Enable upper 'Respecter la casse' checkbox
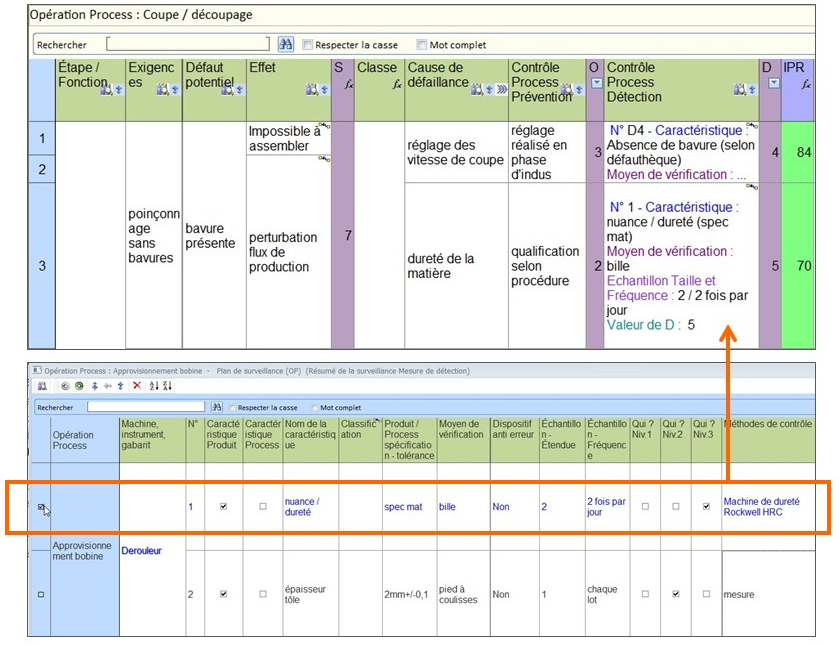This screenshot has width=840, height=645. click(x=308, y=44)
